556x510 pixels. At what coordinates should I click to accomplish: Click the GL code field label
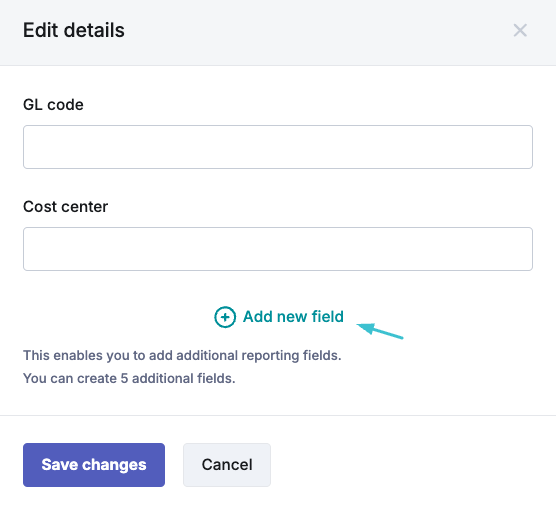[x=53, y=105]
